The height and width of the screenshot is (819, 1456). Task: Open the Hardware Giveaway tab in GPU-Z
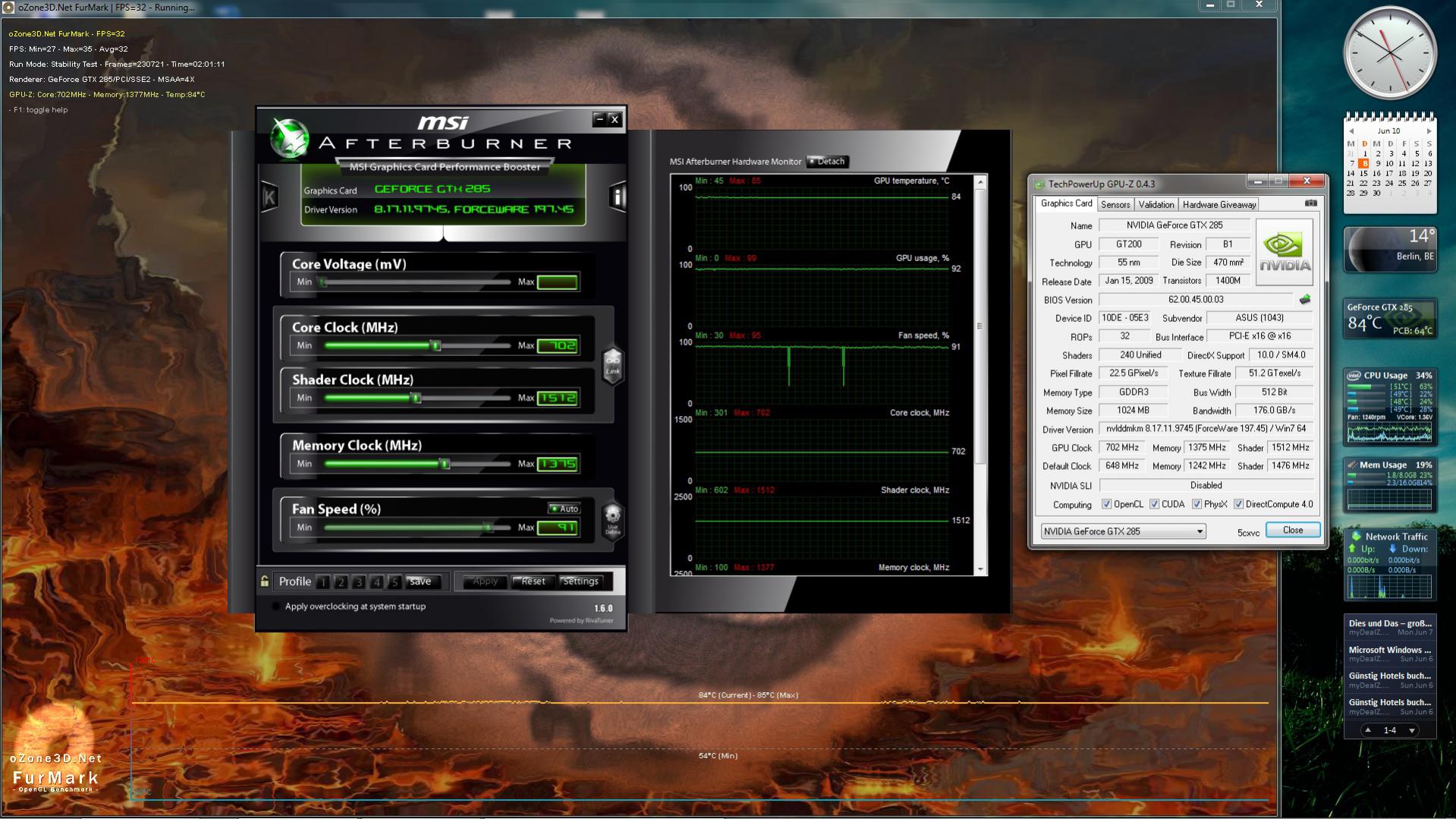point(1219,204)
